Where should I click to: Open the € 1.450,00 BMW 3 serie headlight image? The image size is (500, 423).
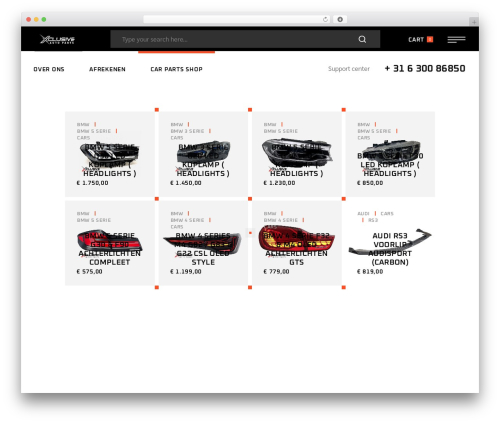[x=203, y=154]
